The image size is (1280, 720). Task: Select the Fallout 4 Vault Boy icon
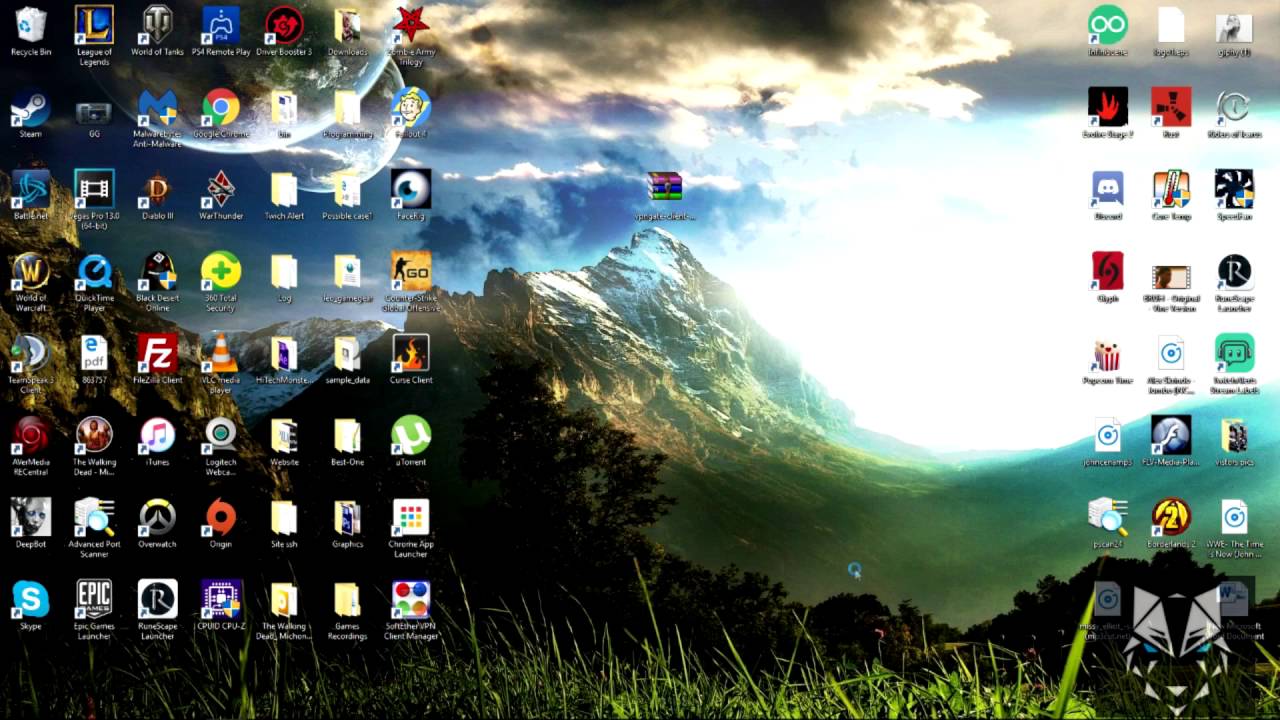(x=411, y=107)
